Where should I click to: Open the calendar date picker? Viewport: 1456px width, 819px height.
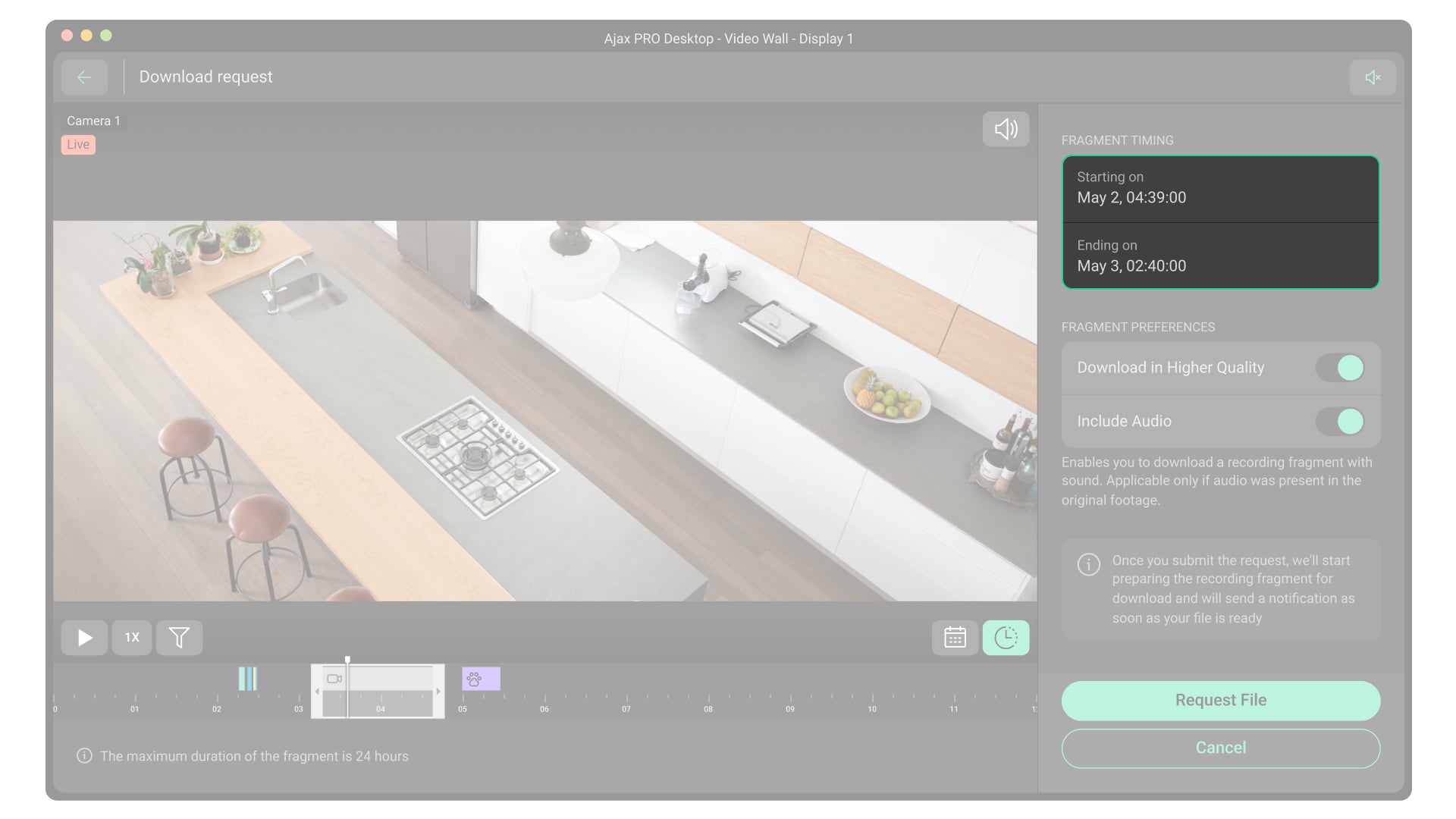[955, 638]
